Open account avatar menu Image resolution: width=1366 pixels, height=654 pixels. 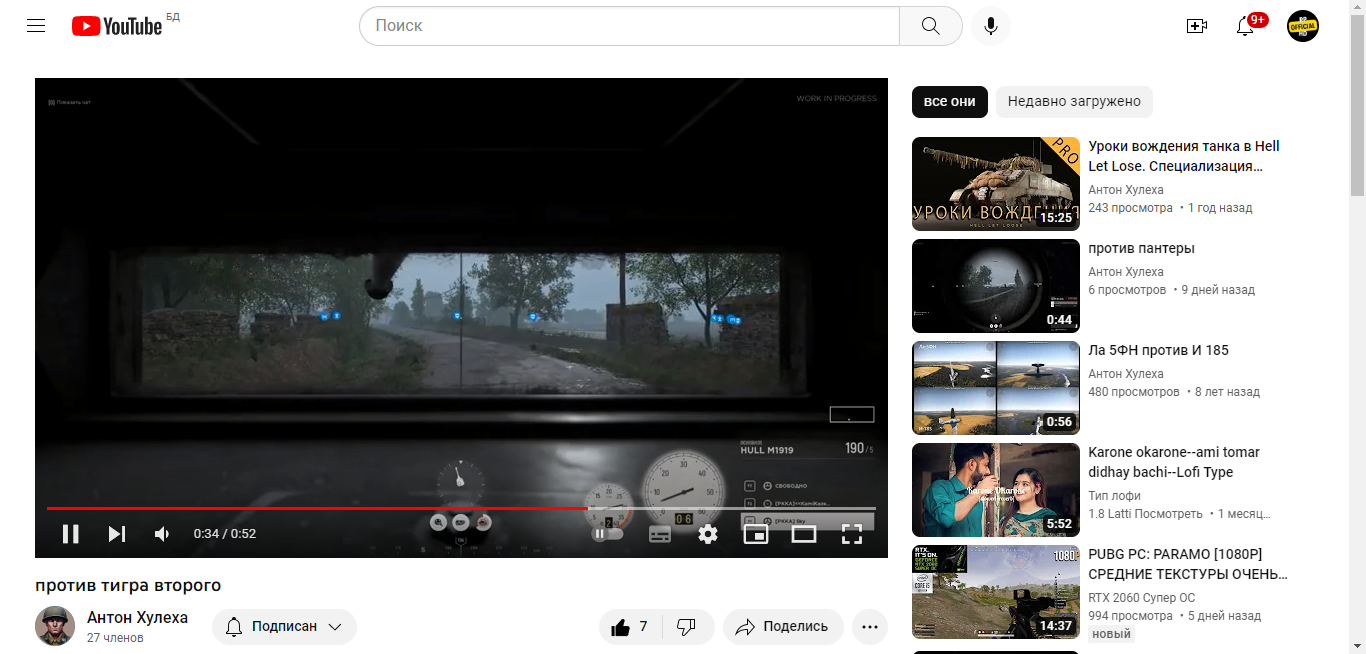point(1303,26)
